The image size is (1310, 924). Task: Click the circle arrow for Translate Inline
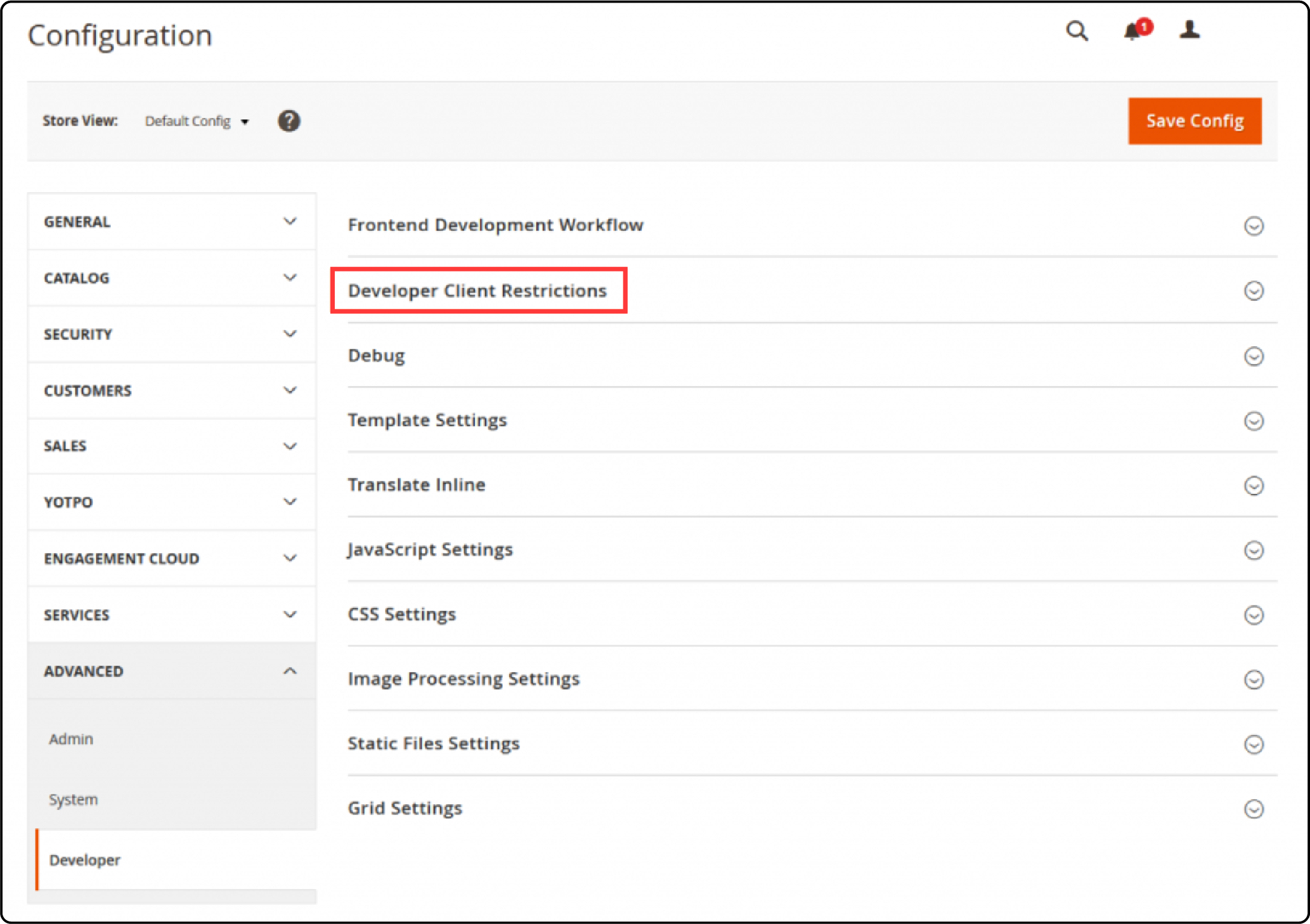pyautogui.click(x=1254, y=486)
